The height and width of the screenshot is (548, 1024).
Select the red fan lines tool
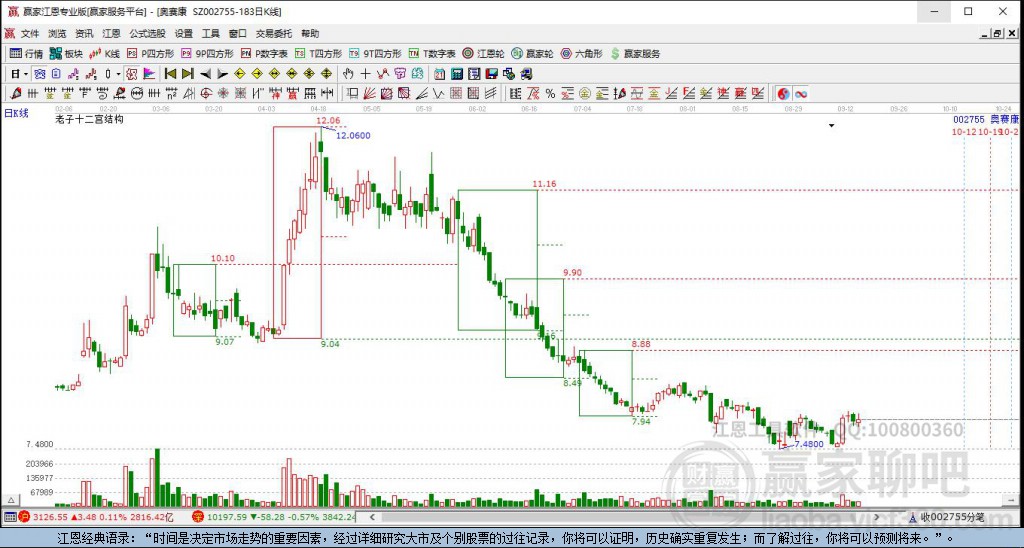[369, 93]
